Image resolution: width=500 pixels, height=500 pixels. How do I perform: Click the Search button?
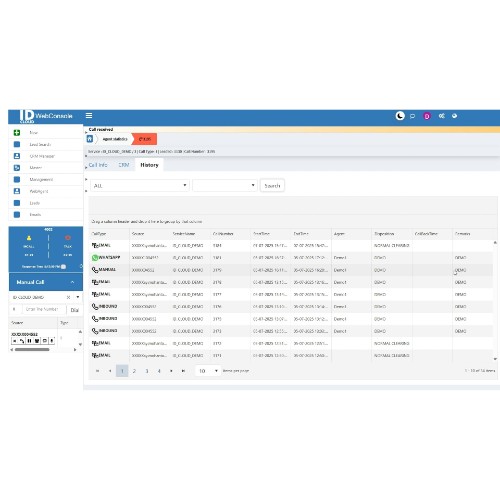click(x=272, y=186)
